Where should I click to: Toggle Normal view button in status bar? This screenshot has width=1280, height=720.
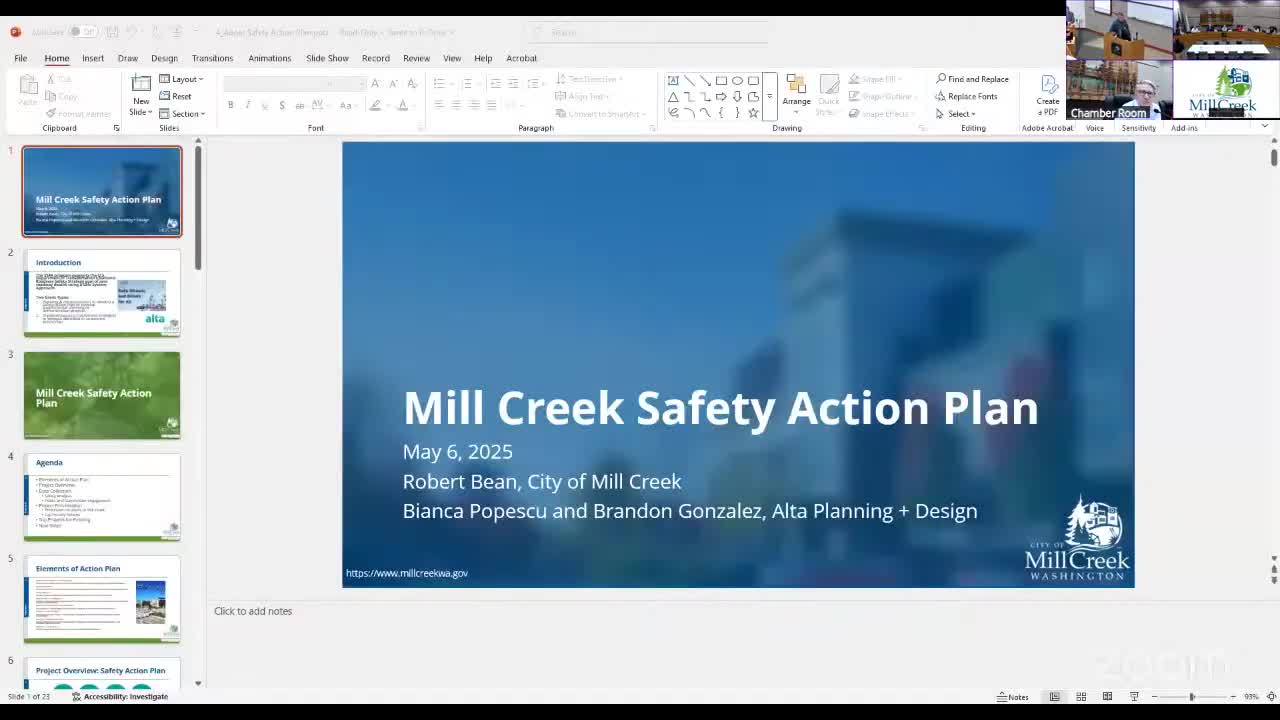[1054, 697]
